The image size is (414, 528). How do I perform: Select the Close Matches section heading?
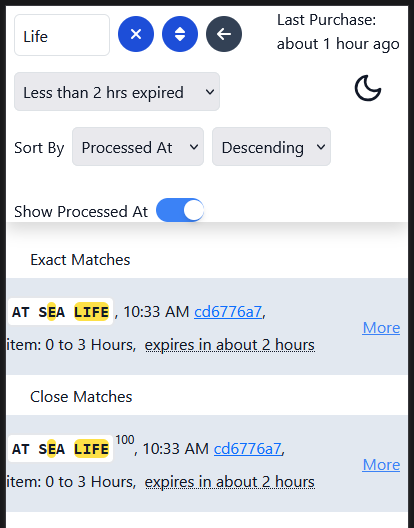[x=81, y=397]
